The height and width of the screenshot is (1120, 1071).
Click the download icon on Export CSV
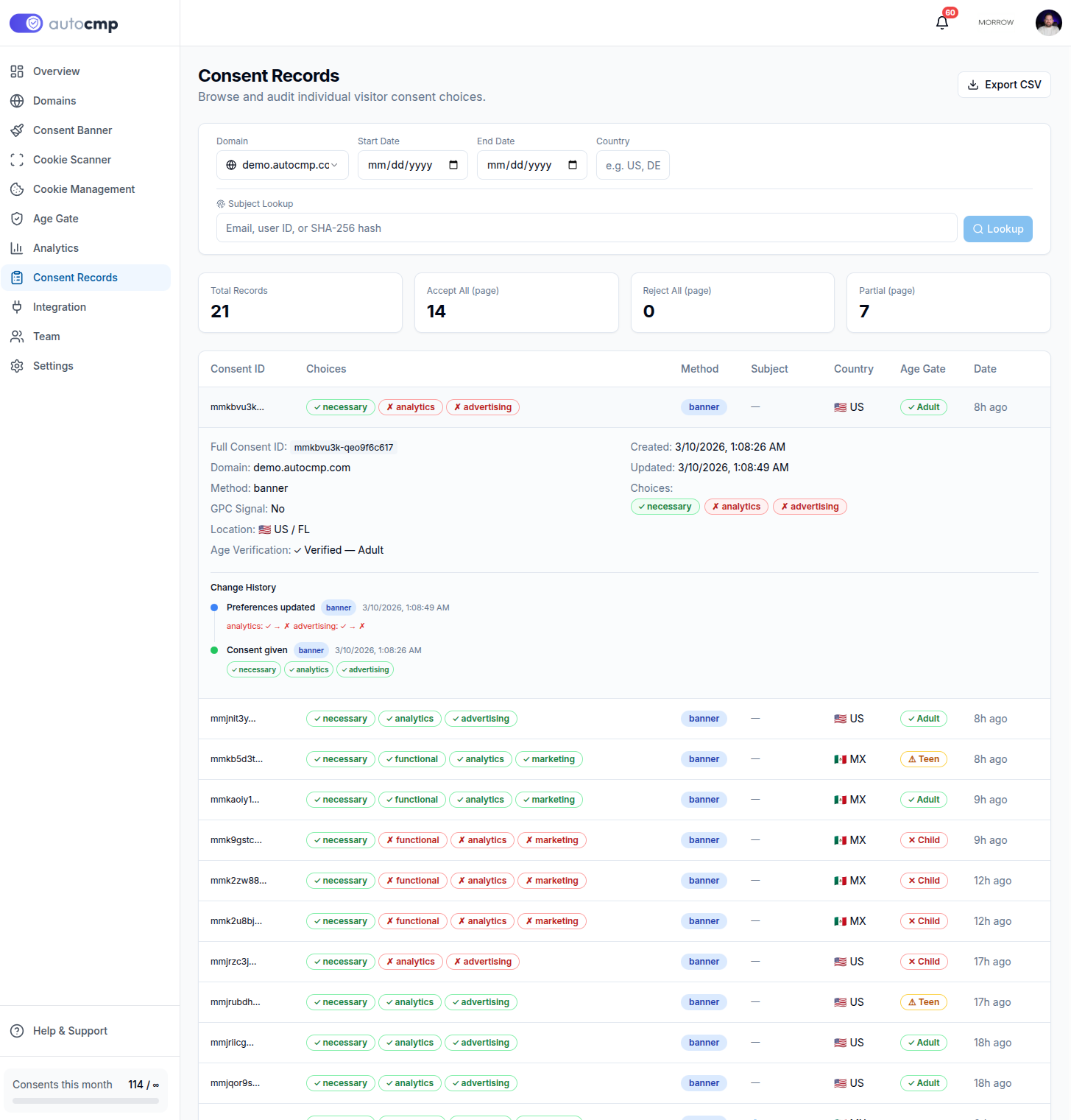coord(973,85)
